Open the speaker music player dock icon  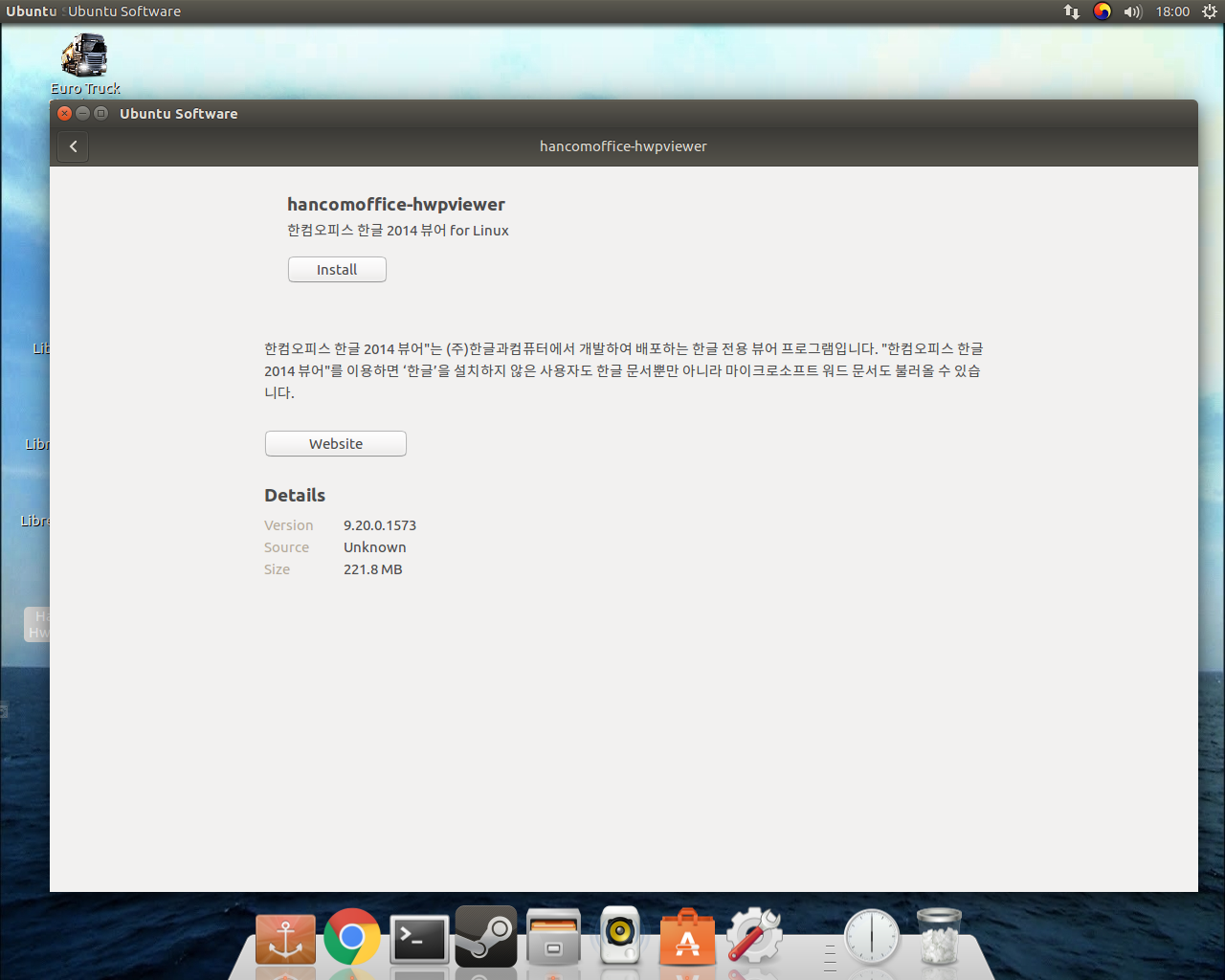[620, 936]
